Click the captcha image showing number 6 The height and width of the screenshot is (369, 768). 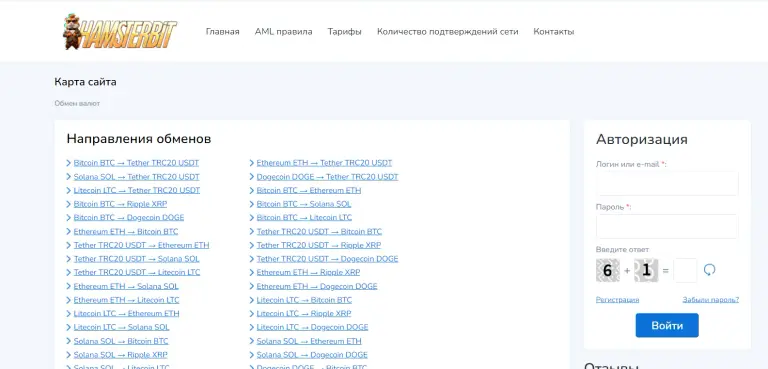click(607, 271)
